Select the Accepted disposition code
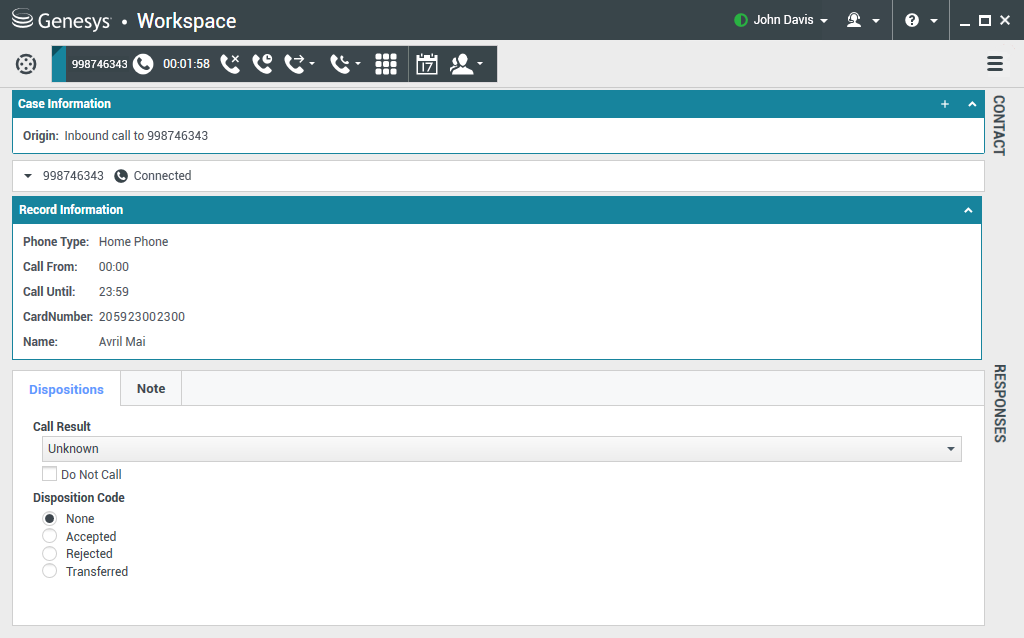 click(x=50, y=536)
